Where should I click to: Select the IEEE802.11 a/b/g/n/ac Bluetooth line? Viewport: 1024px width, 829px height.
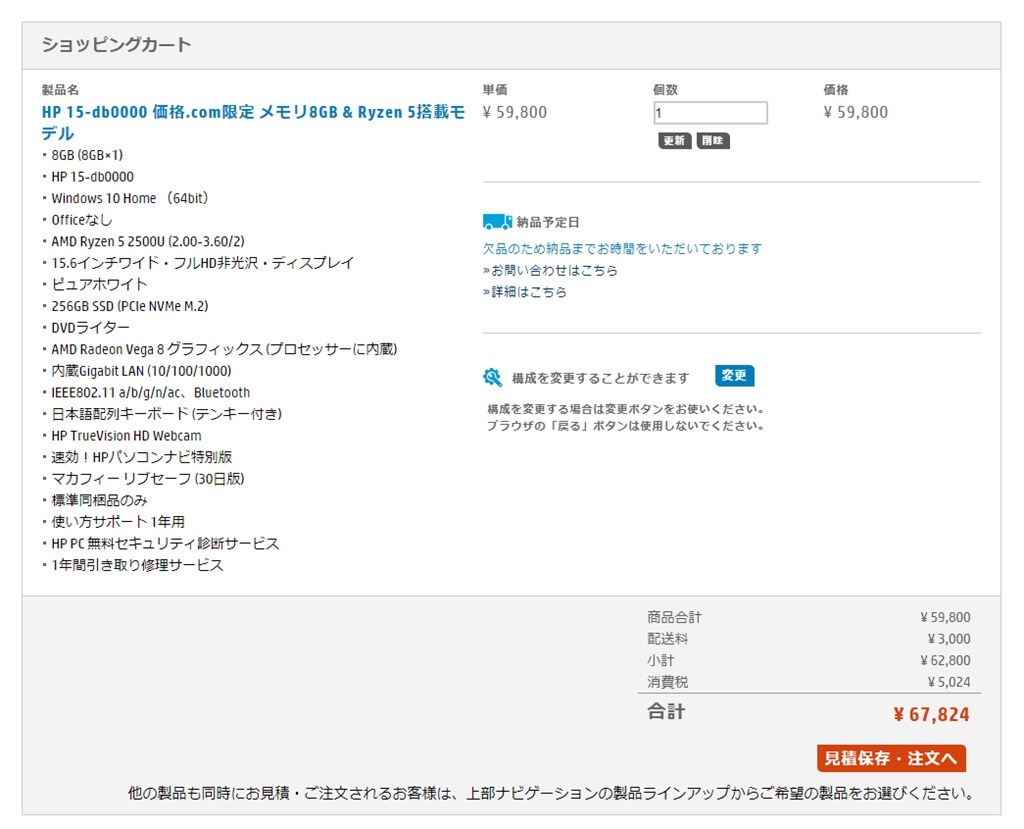150,392
